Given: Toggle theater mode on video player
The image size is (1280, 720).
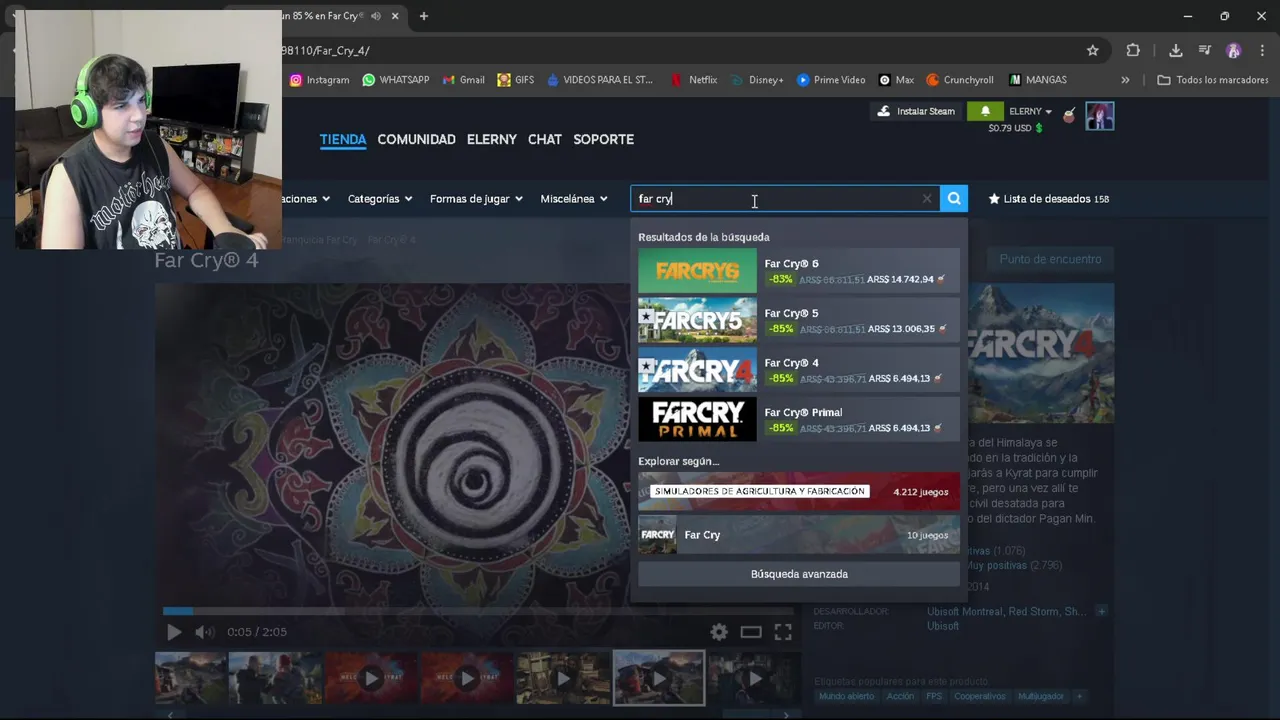Looking at the screenshot, I should click(x=751, y=632).
